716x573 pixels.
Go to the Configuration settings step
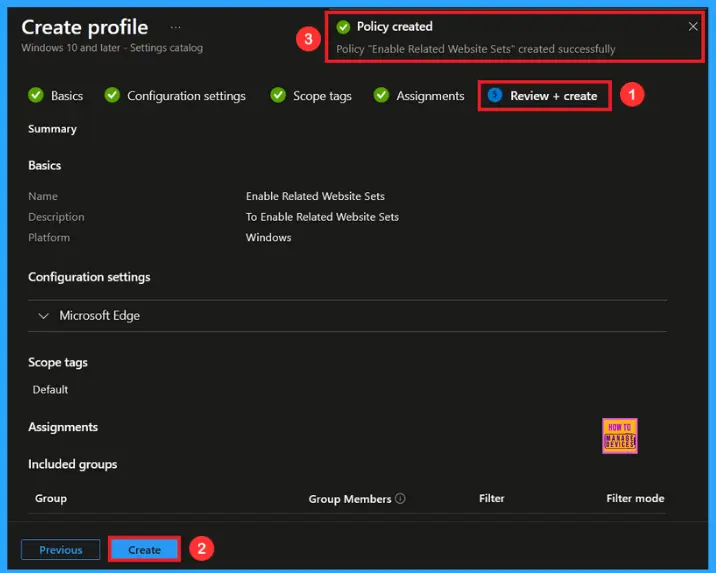coord(186,96)
